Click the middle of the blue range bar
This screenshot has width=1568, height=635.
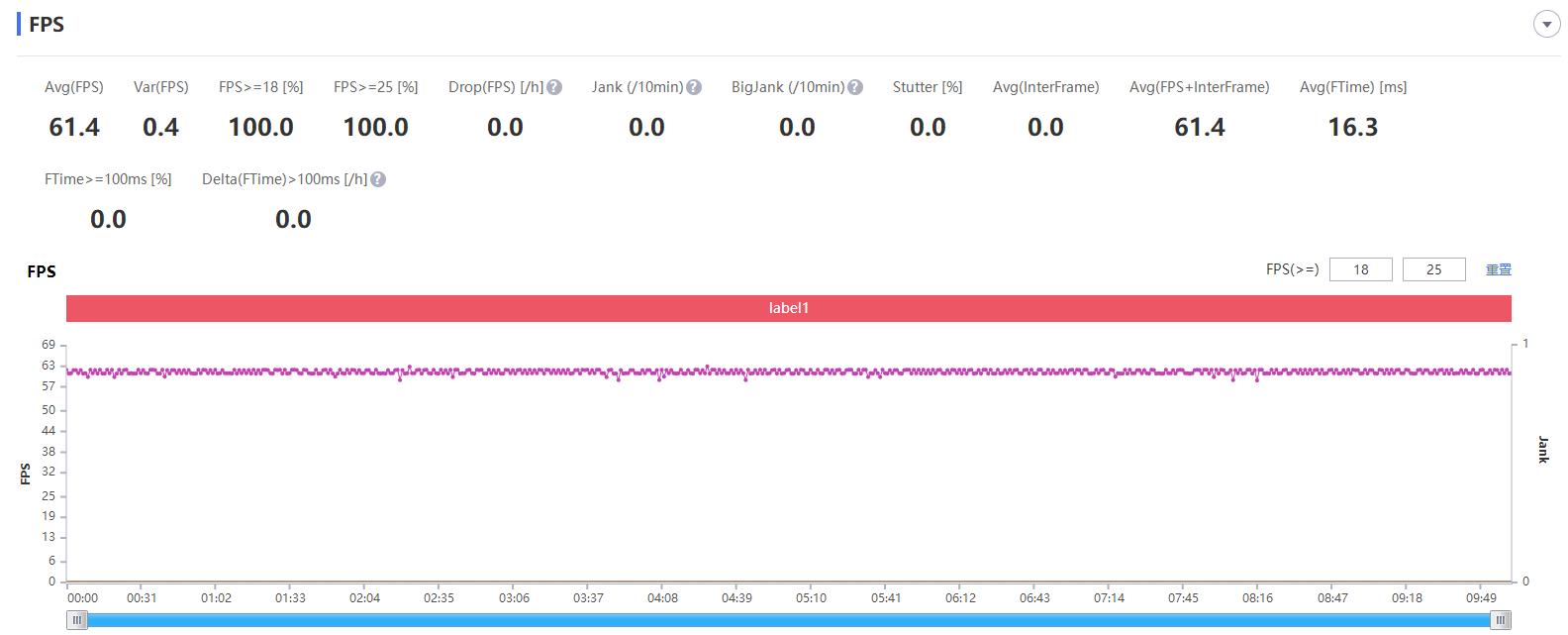click(789, 620)
